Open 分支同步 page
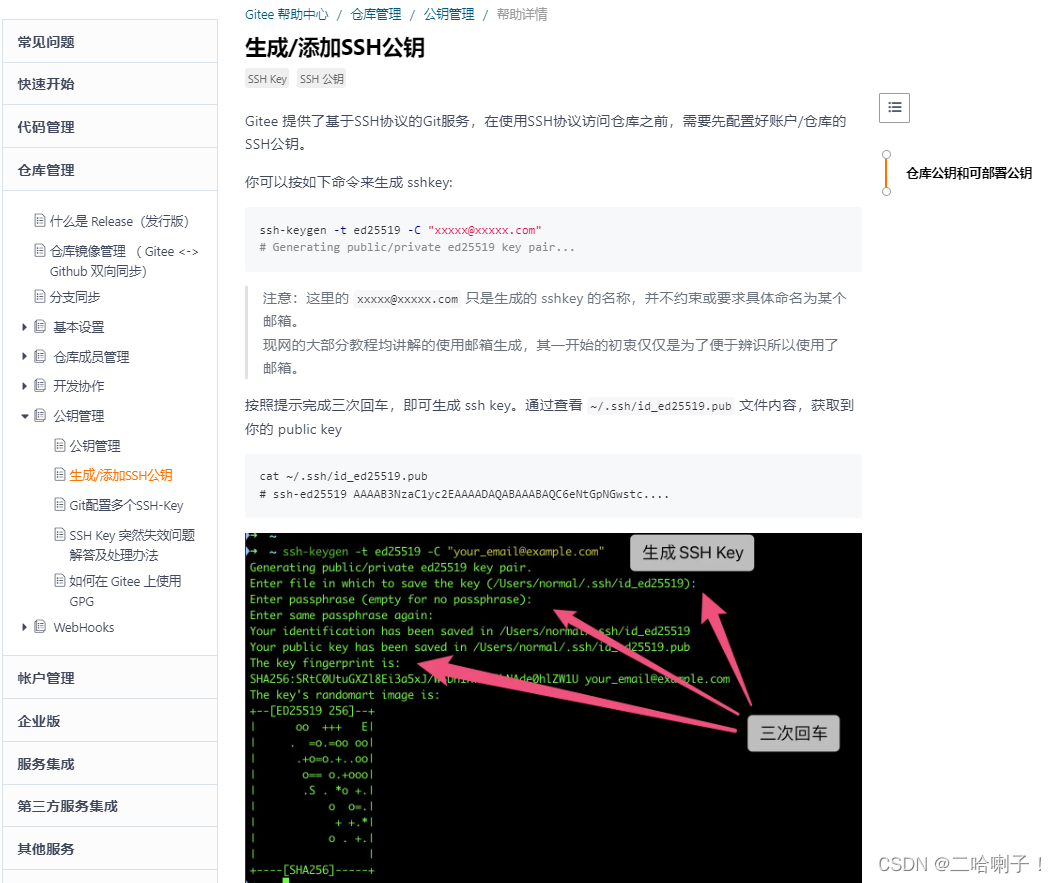Viewport: 1057px width, 883px height. (x=75, y=297)
